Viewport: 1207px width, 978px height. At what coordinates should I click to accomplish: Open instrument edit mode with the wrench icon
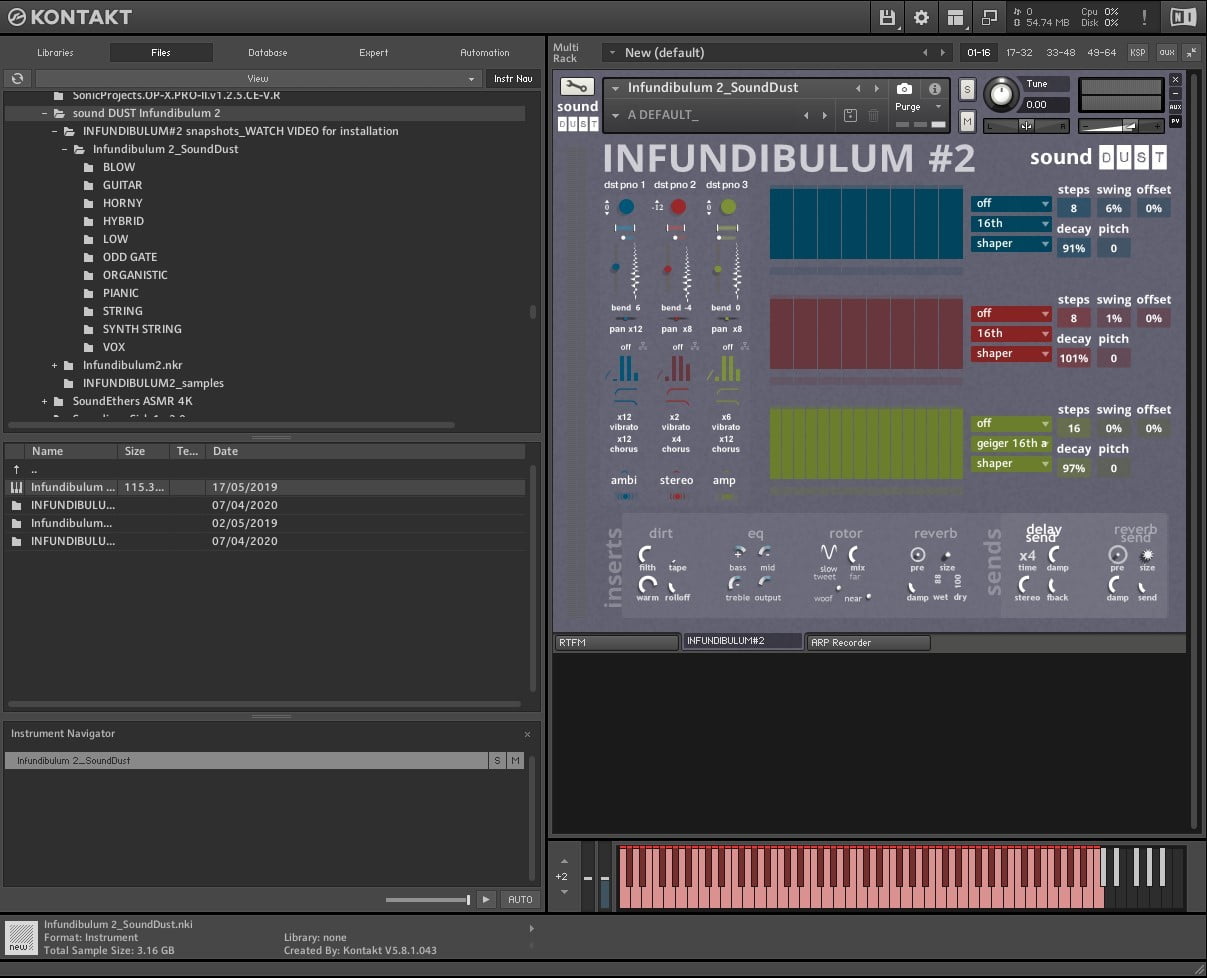point(578,87)
